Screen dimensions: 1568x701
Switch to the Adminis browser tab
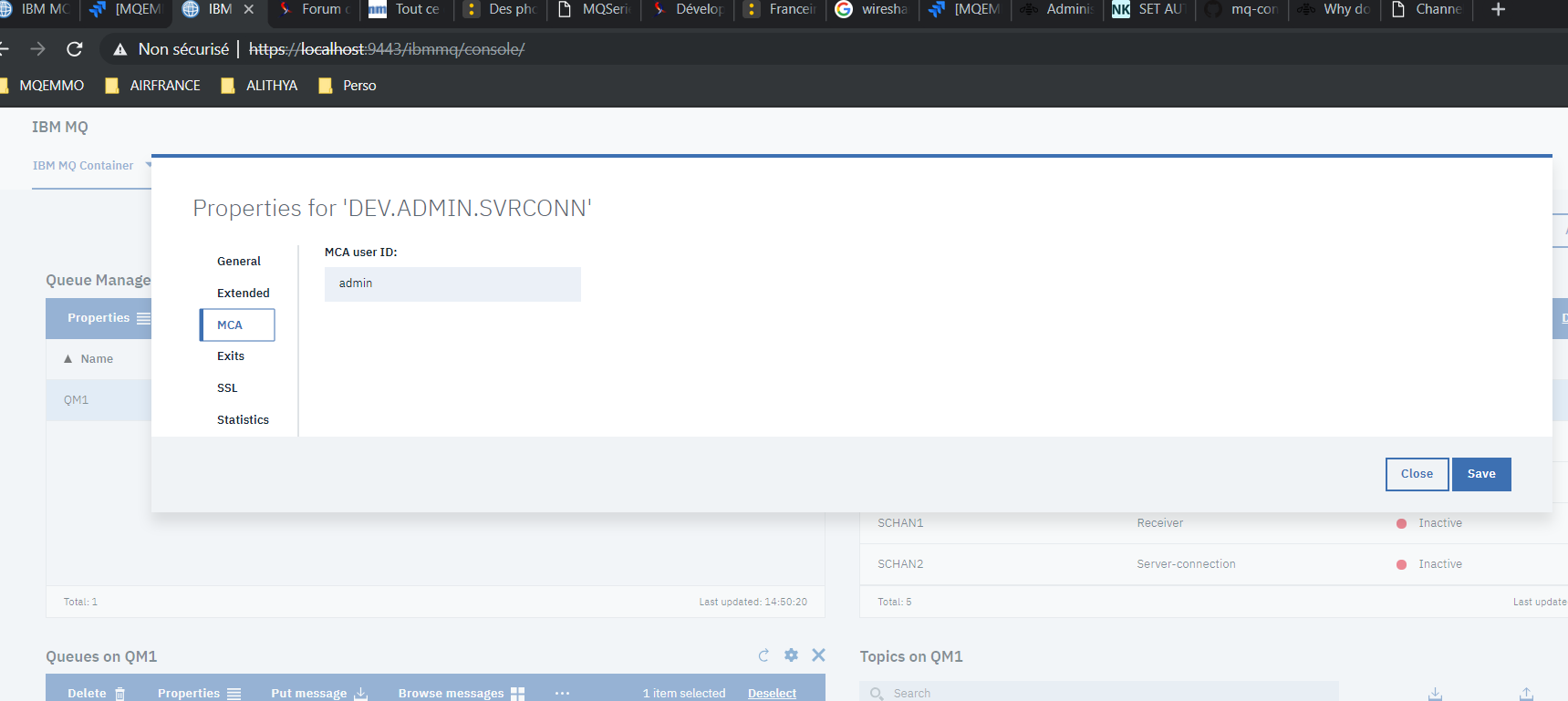1058,9
